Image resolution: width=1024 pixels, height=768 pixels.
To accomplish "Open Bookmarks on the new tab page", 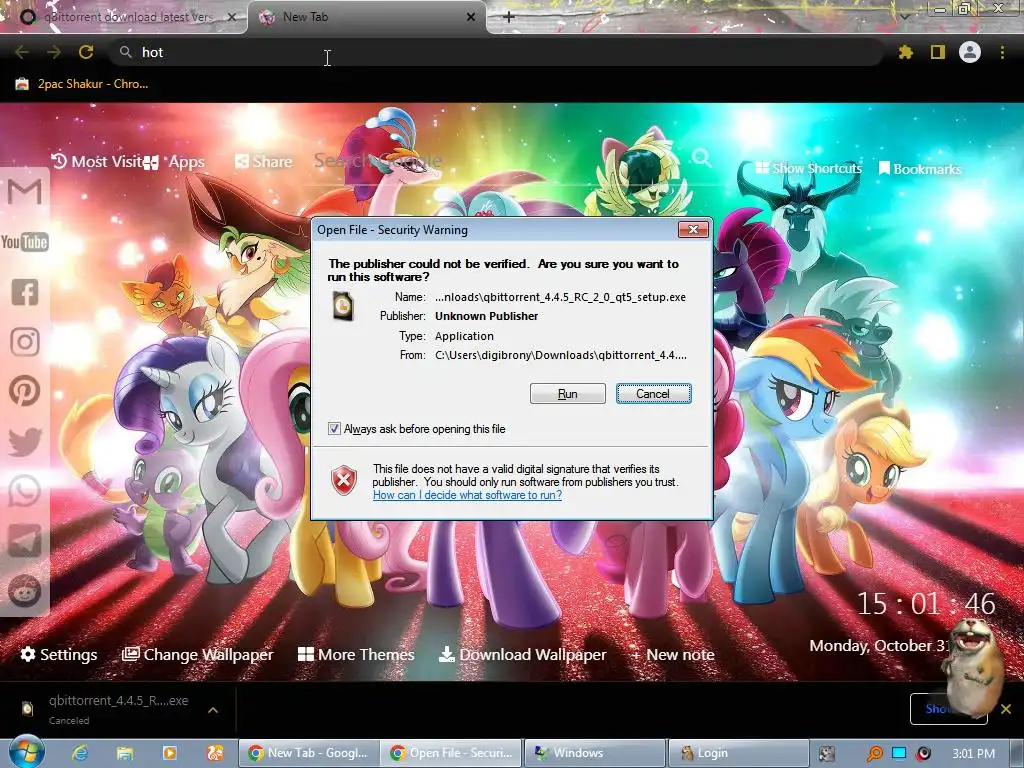I will click(x=920, y=169).
